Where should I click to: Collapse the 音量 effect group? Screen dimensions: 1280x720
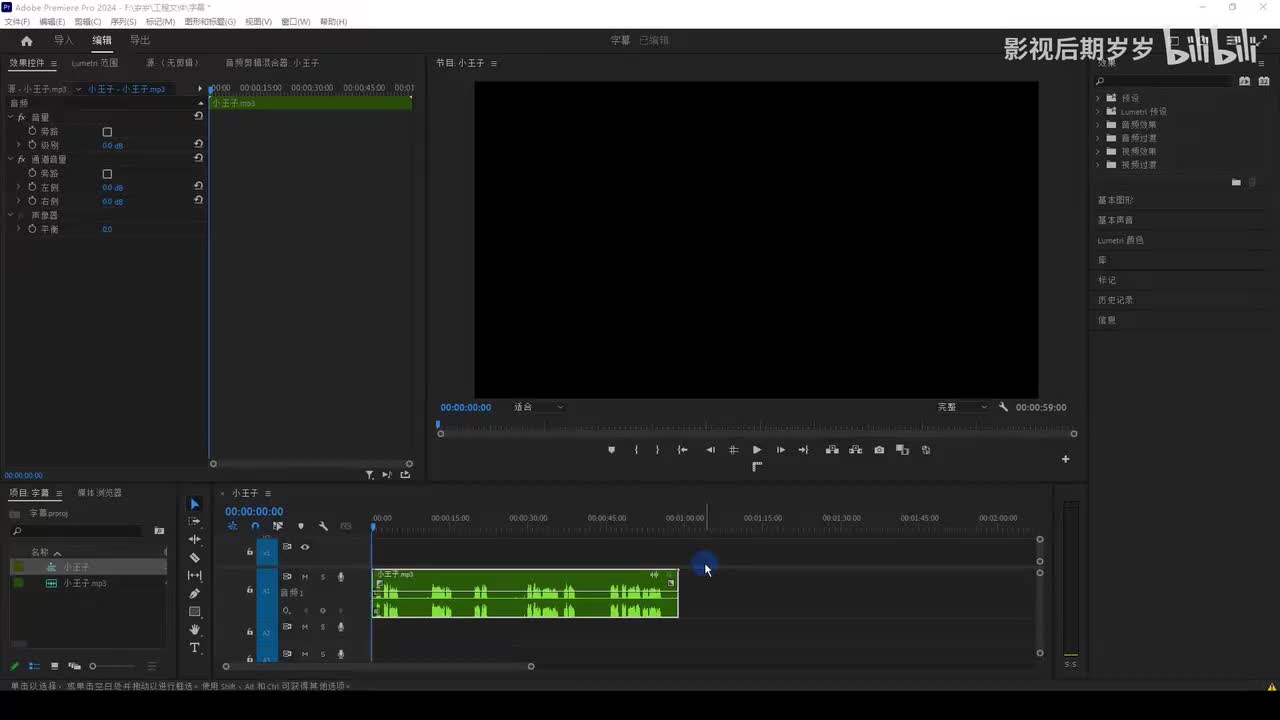[10, 117]
